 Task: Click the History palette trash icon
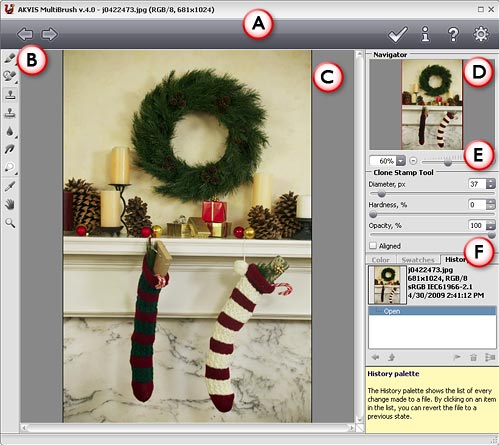tap(473, 357)
